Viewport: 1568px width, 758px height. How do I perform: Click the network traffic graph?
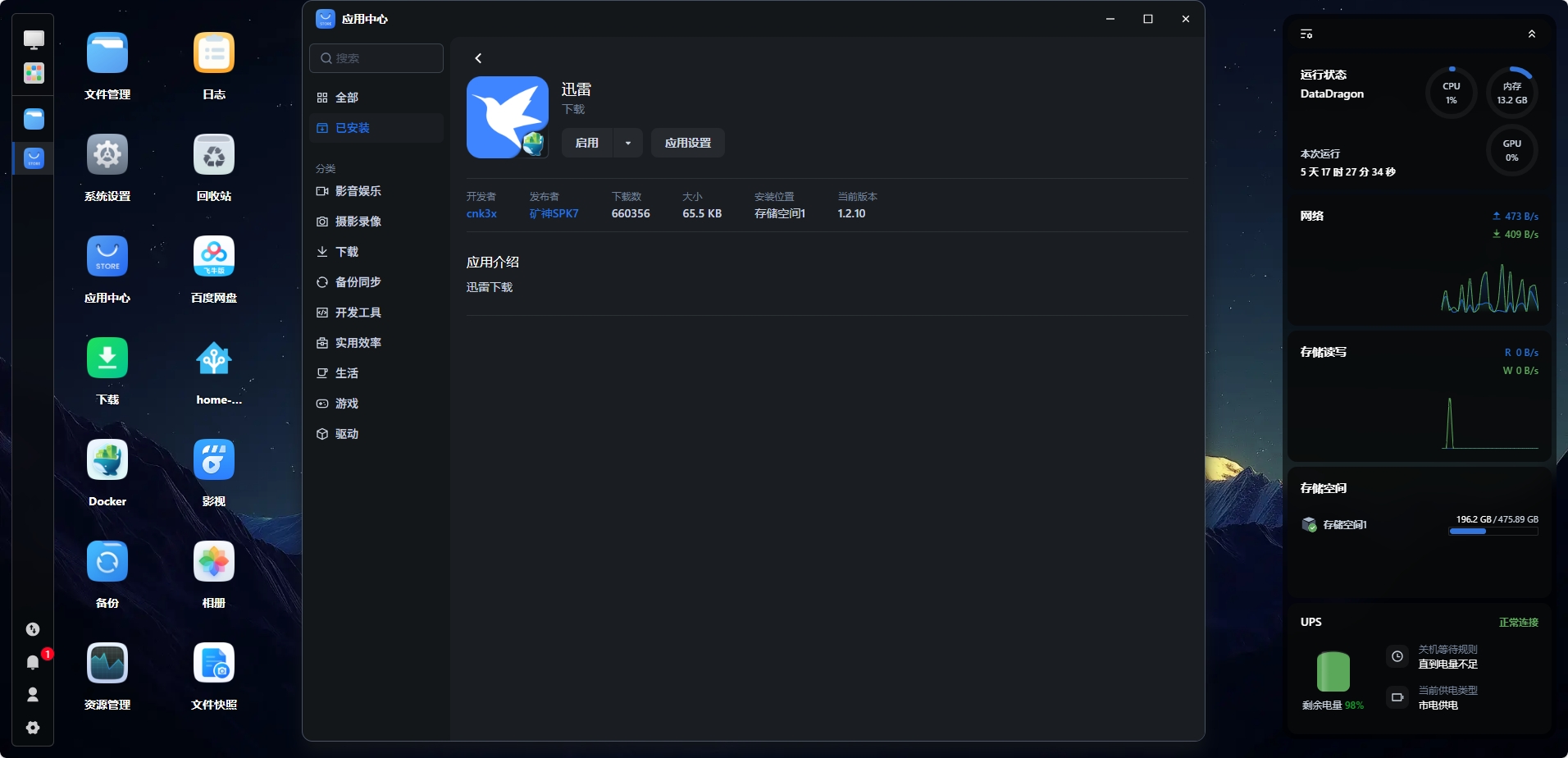tap(1490, 288)
